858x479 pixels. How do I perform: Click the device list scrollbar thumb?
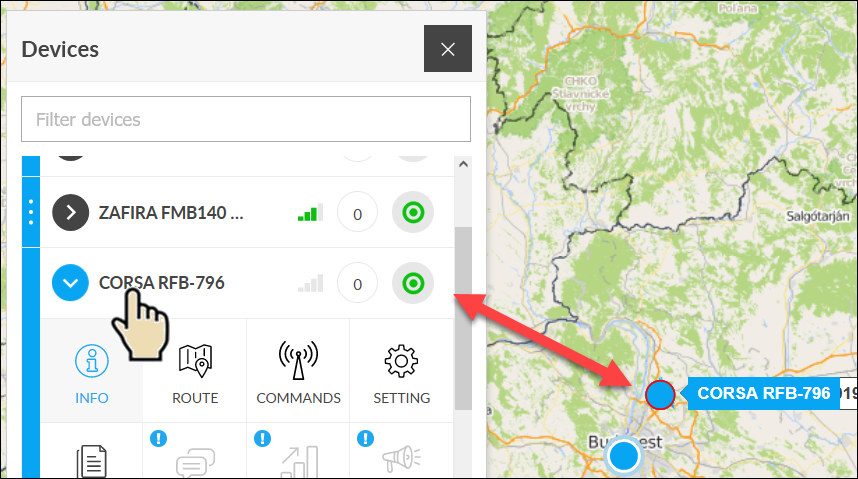coord(463,319)
